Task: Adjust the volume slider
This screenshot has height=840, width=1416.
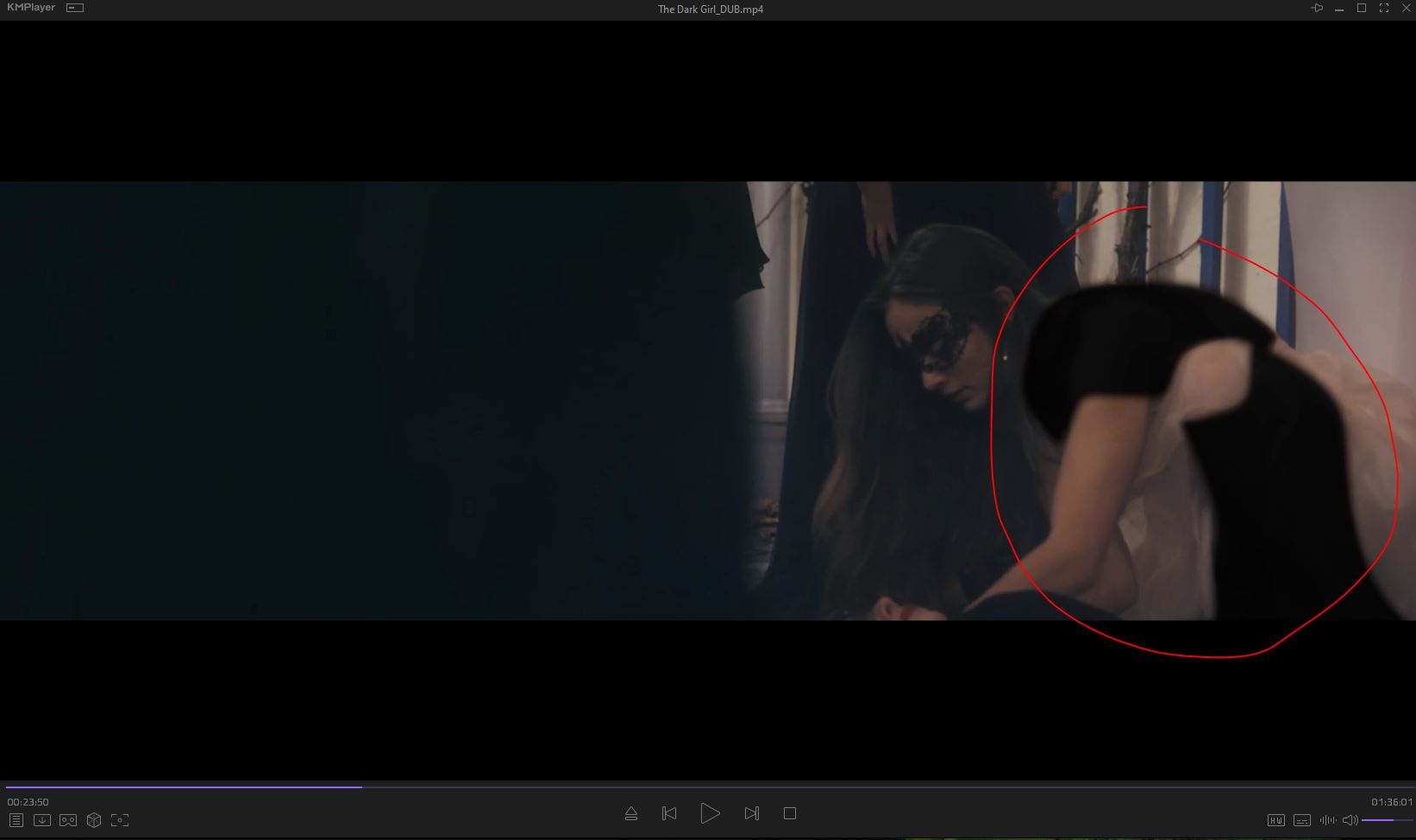Action: pos(1387,820)
